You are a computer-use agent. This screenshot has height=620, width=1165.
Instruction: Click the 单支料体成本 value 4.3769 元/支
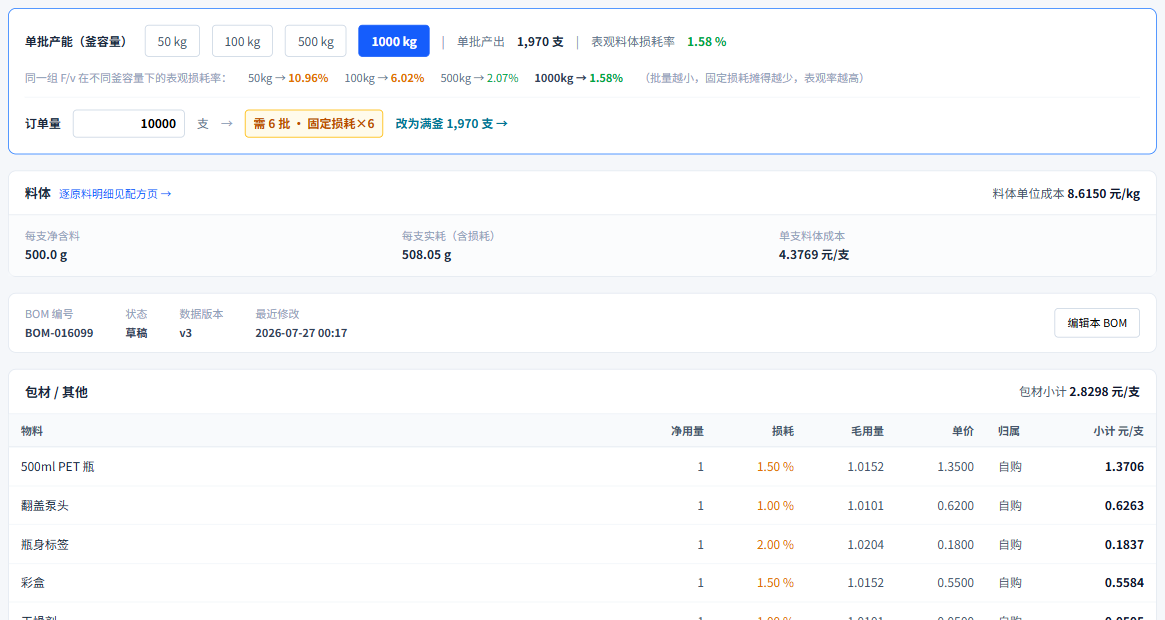click(x=814, y=254)
